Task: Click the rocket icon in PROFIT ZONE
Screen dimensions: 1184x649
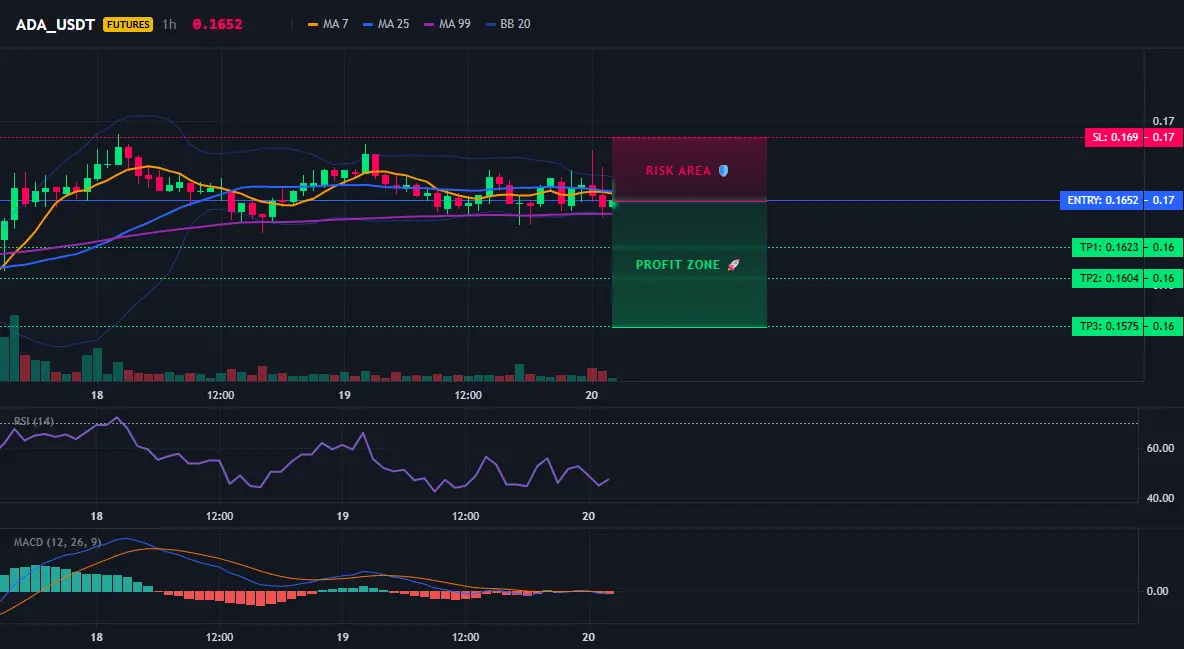Action: click(733, 265)
